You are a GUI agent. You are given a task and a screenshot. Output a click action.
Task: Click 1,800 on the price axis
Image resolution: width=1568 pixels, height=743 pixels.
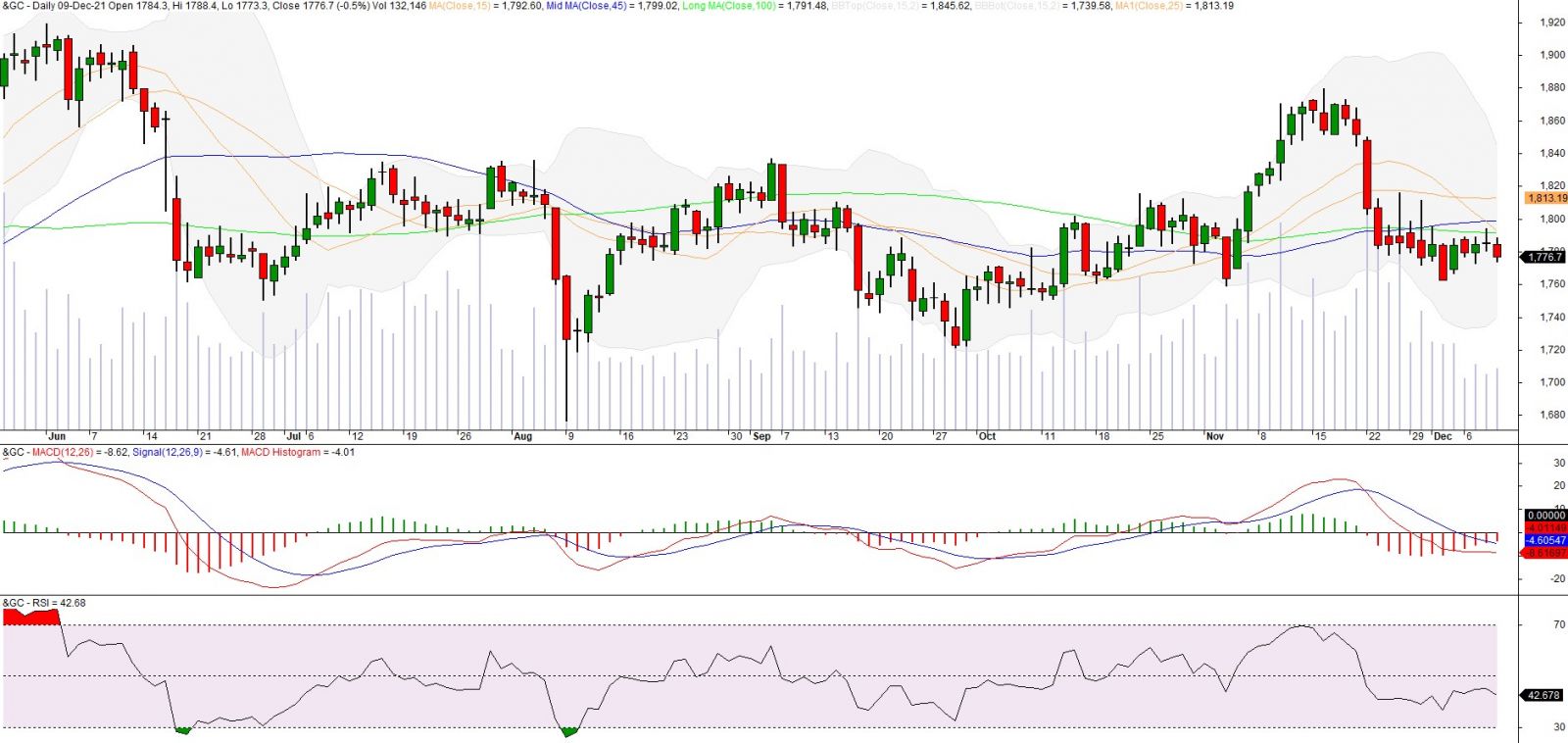point(1552,219)
